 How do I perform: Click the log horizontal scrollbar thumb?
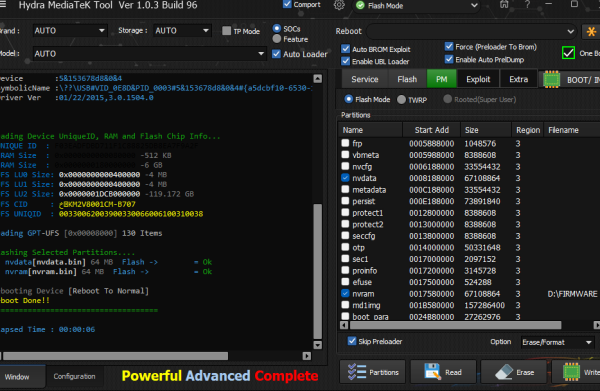pyautogui.click(x=115, y=356)
